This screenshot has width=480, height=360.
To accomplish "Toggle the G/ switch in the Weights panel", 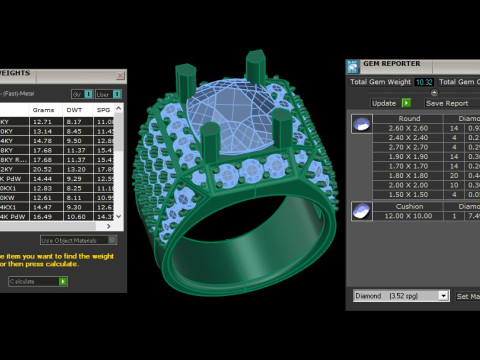I will [82, 94].
